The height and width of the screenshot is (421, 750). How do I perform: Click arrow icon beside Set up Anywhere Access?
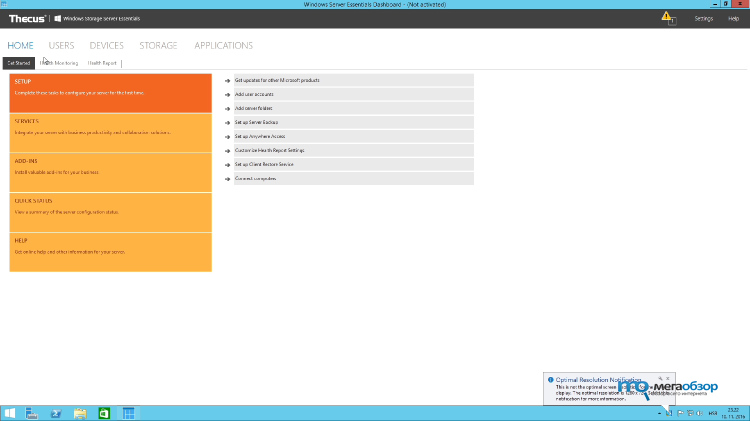(228, 137)
